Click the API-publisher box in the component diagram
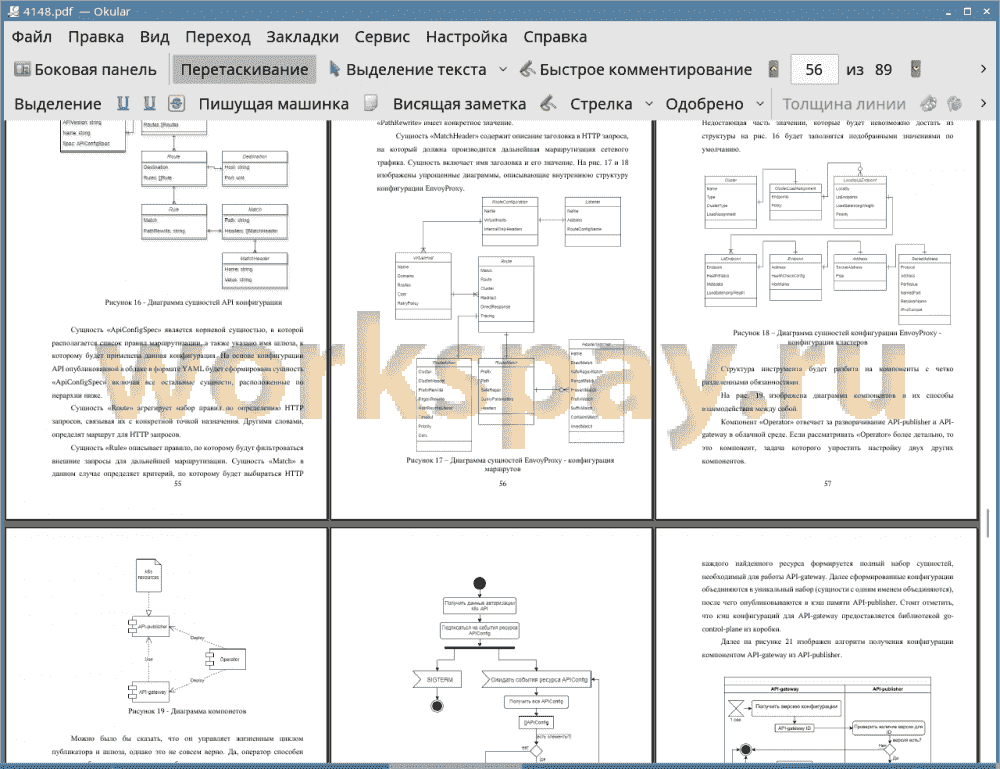The width and height of the screenshot is (1000, 769). [x=150, y=627]
